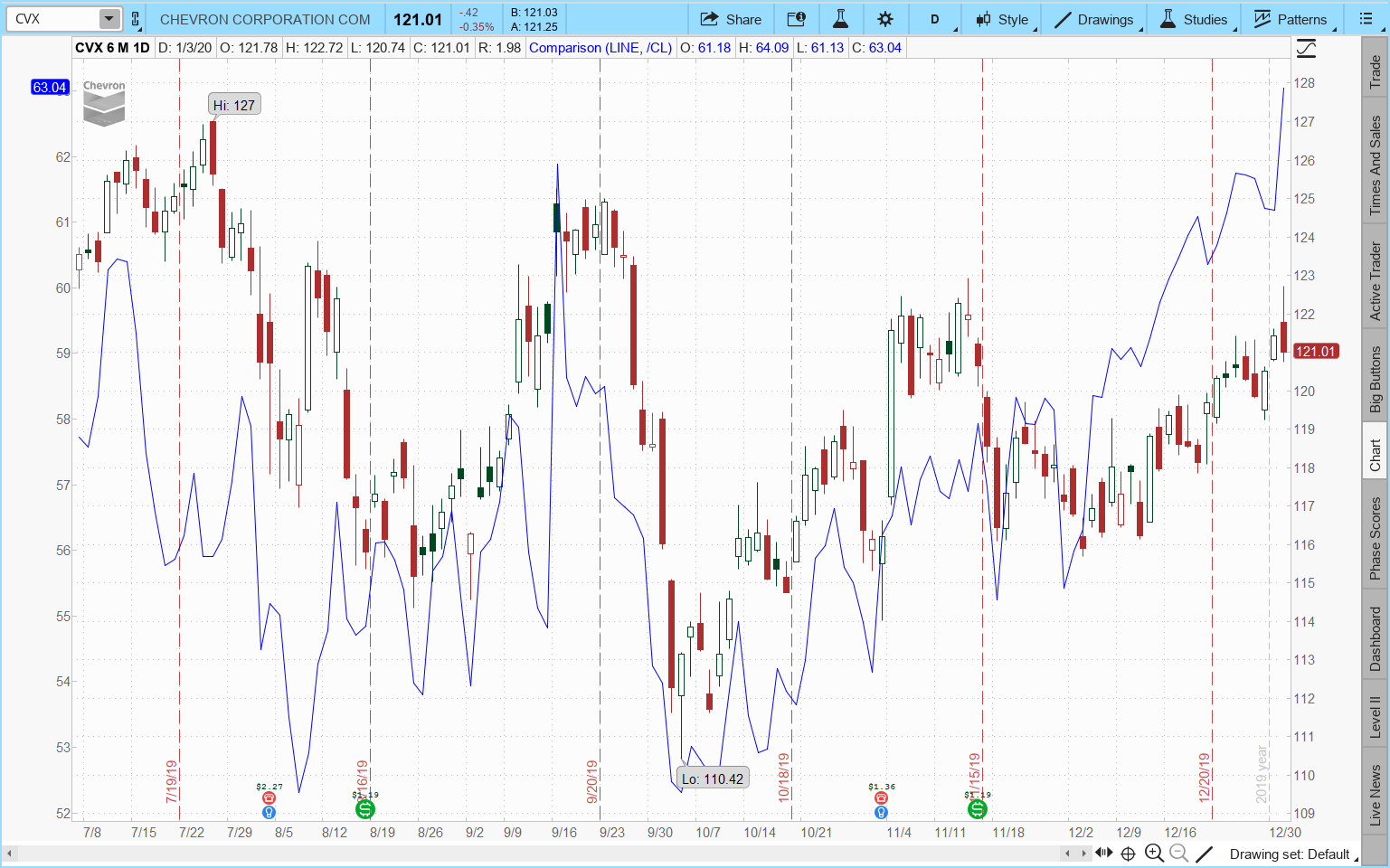Click the green dividend icon near 11/15
Screen dimensions: 1390x868
978,809
